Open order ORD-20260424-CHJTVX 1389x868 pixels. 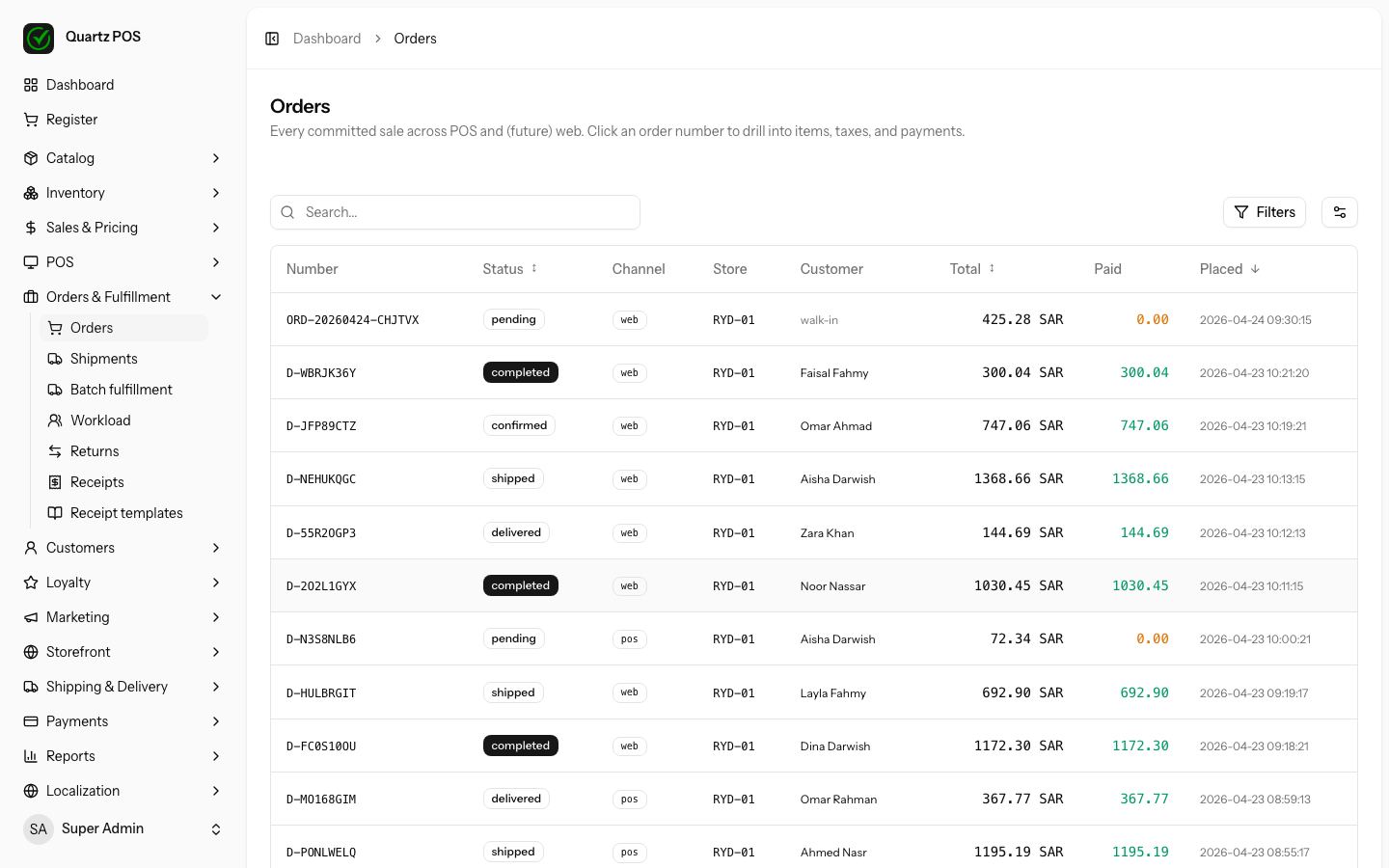pos(352,320)
